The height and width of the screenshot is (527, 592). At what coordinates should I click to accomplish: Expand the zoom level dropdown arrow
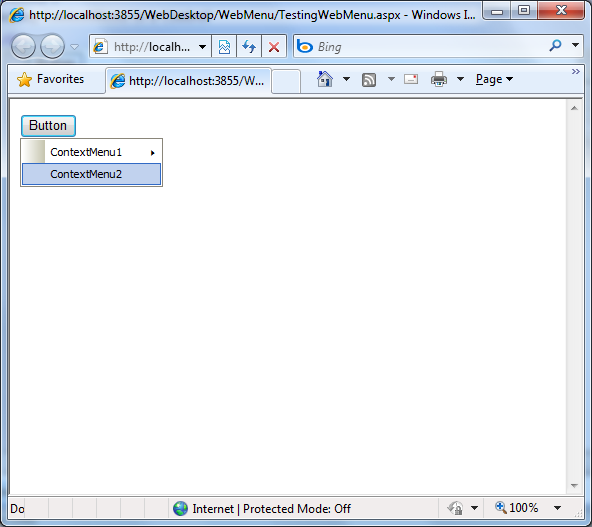[x=557, y=508]
